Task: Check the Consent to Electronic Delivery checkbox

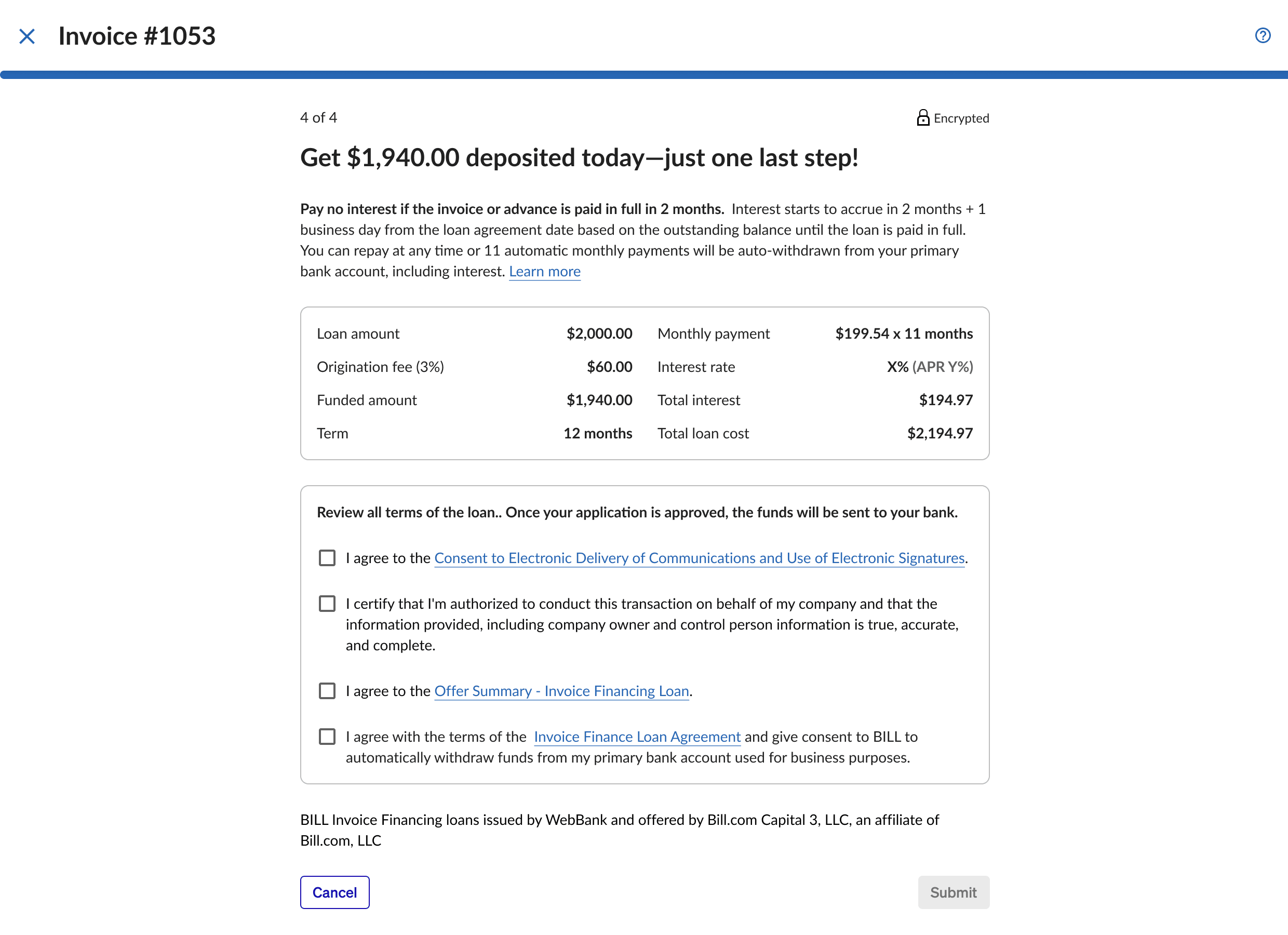Action: 327,558
